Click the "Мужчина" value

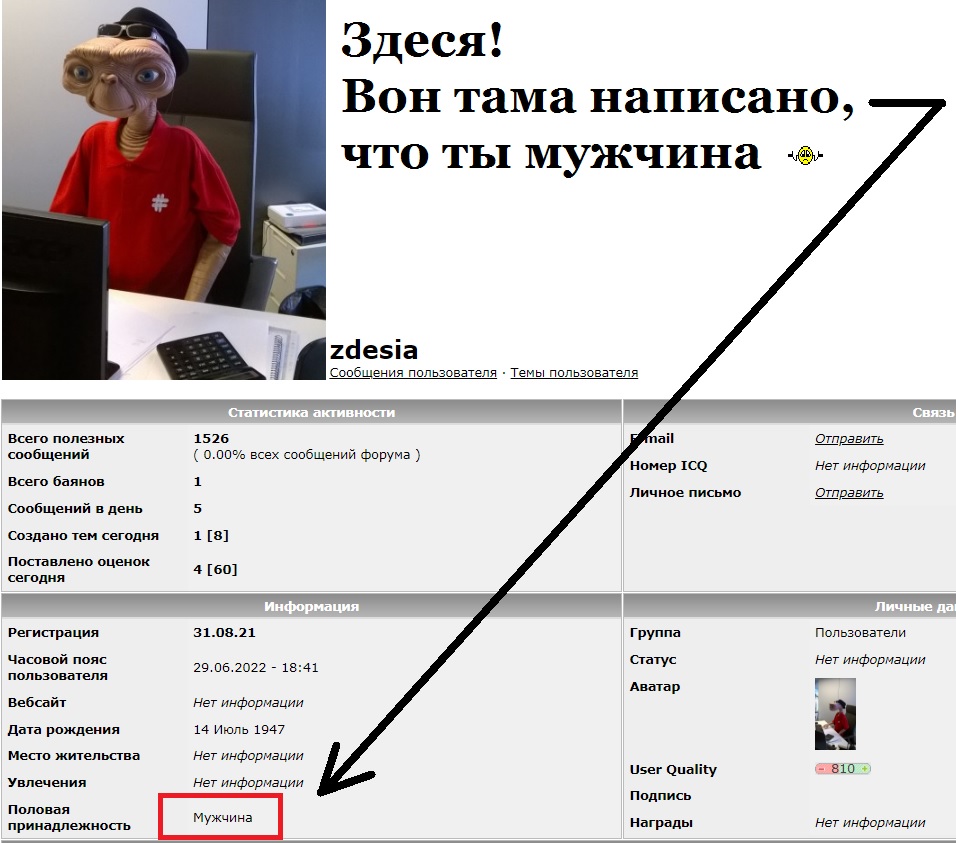pyautogui.click(x=223, y=817)
